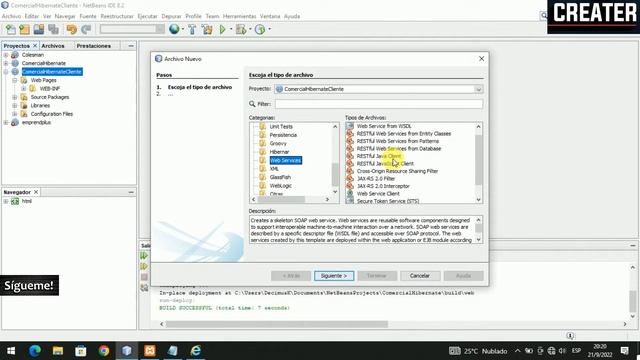Open the Windows Start menu
Screen dimensions: 640x360
(11, 351)
